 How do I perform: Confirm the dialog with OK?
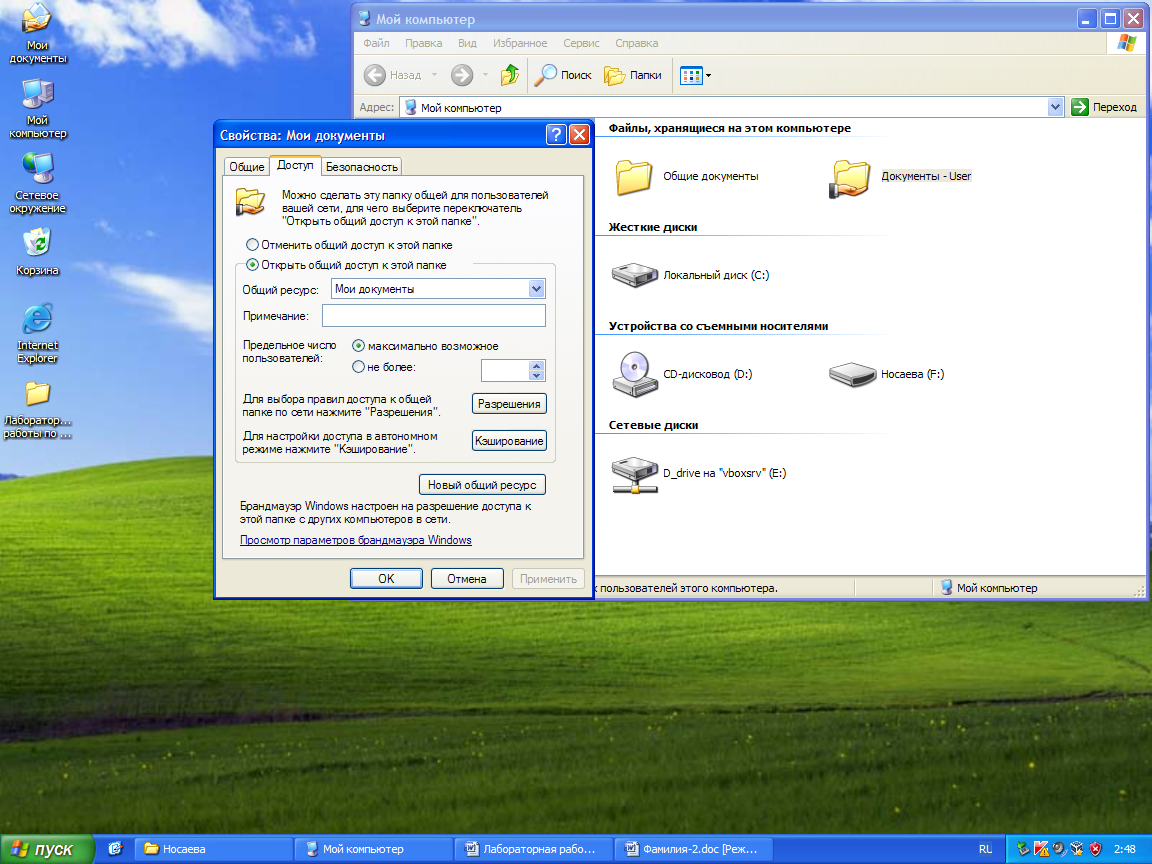[386, 579]
